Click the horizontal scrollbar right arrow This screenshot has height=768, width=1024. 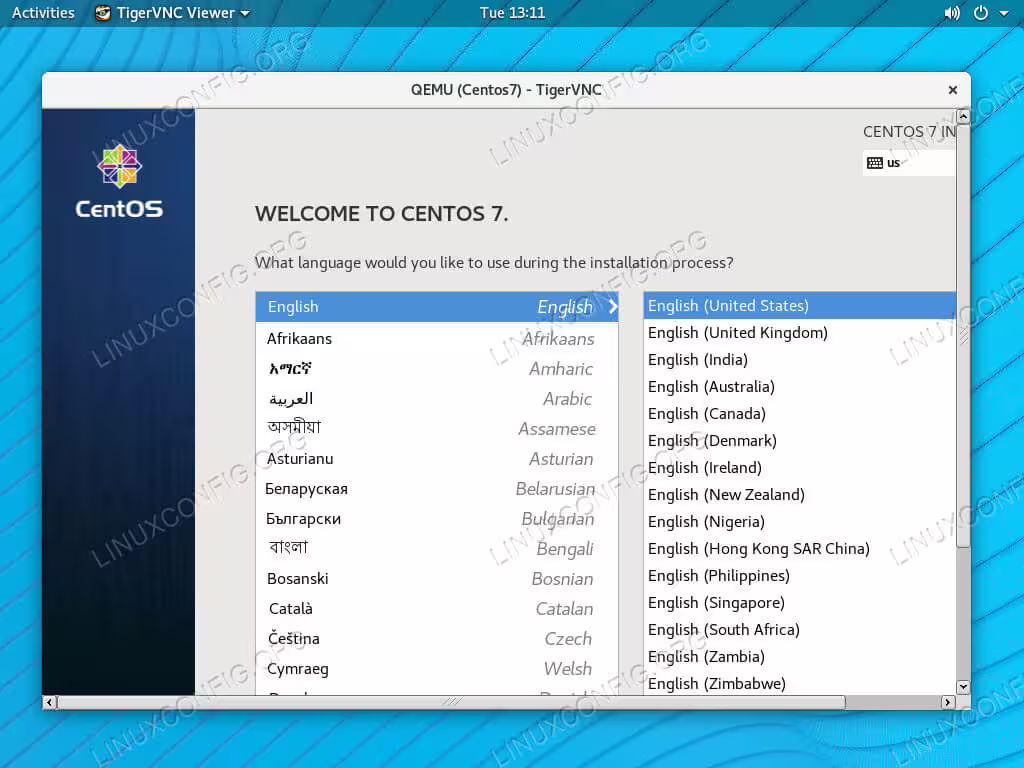[948, 703]
